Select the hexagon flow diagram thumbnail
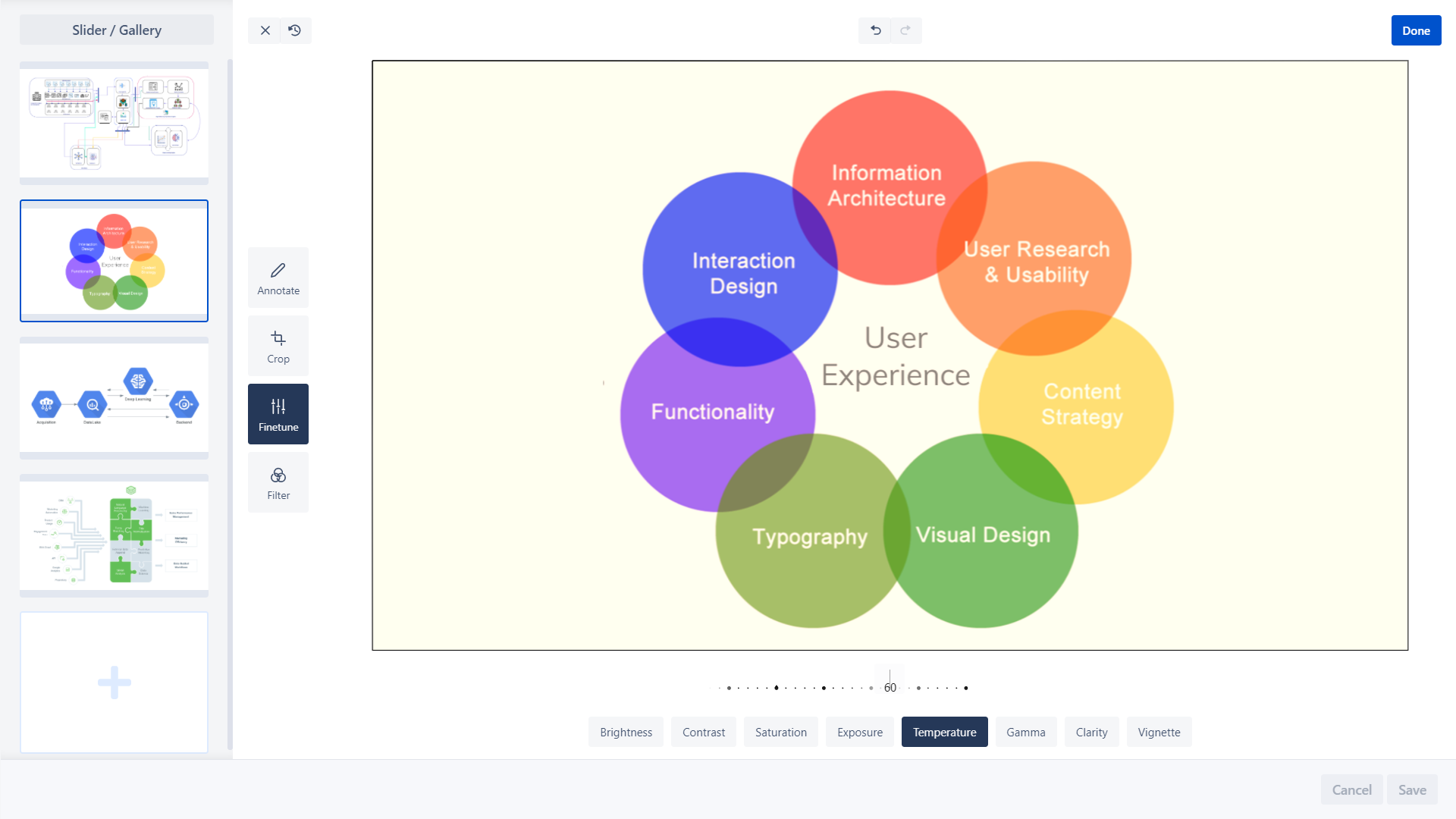 [115, 398]
